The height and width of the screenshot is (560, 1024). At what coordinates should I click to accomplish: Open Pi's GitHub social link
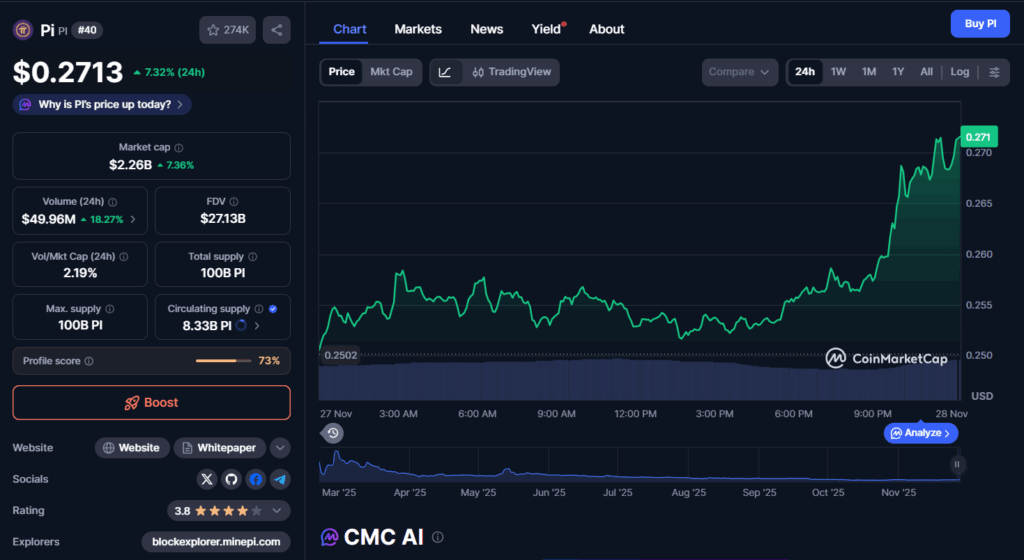coord(231,480)
